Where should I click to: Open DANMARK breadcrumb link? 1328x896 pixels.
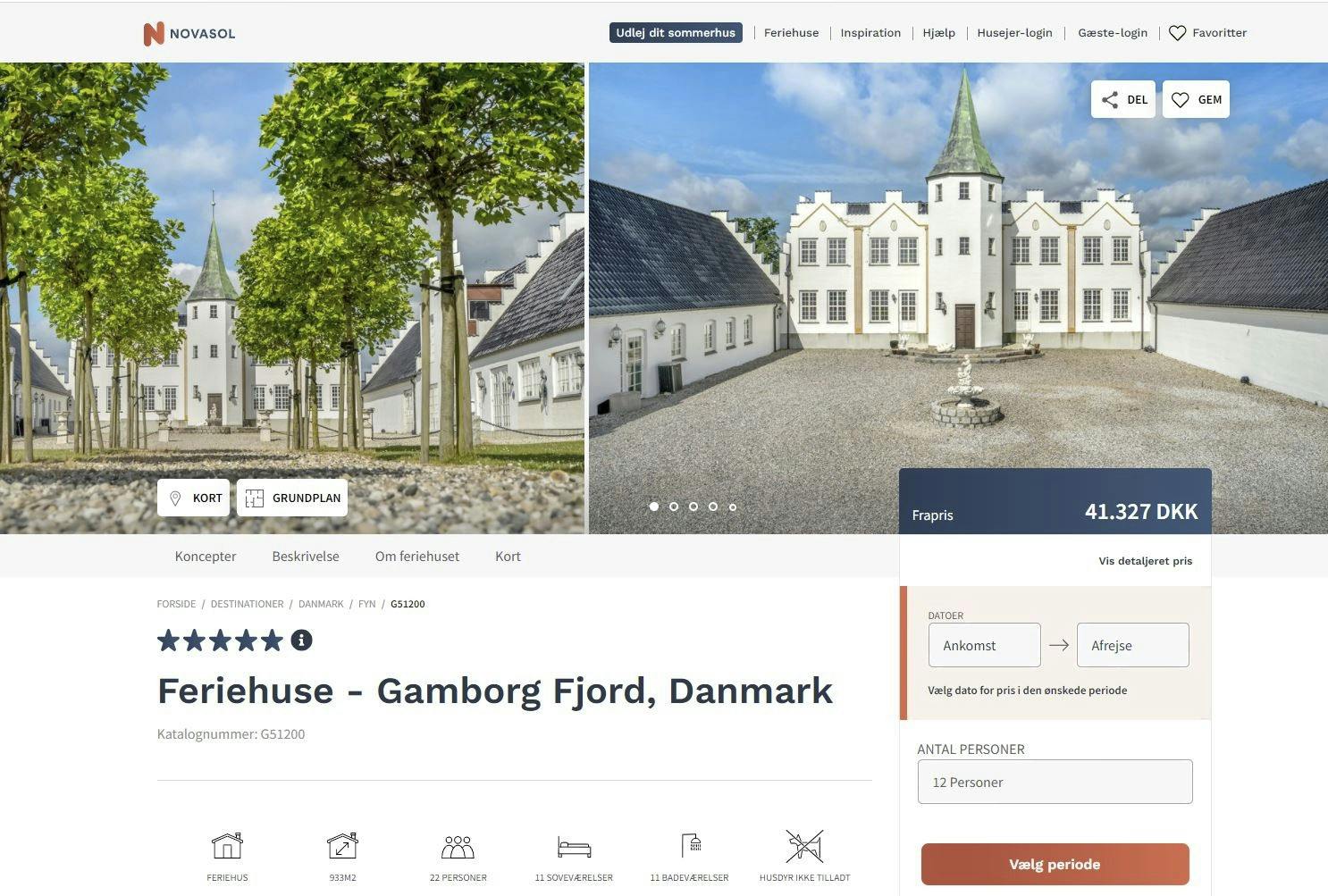tap(321, 604)
